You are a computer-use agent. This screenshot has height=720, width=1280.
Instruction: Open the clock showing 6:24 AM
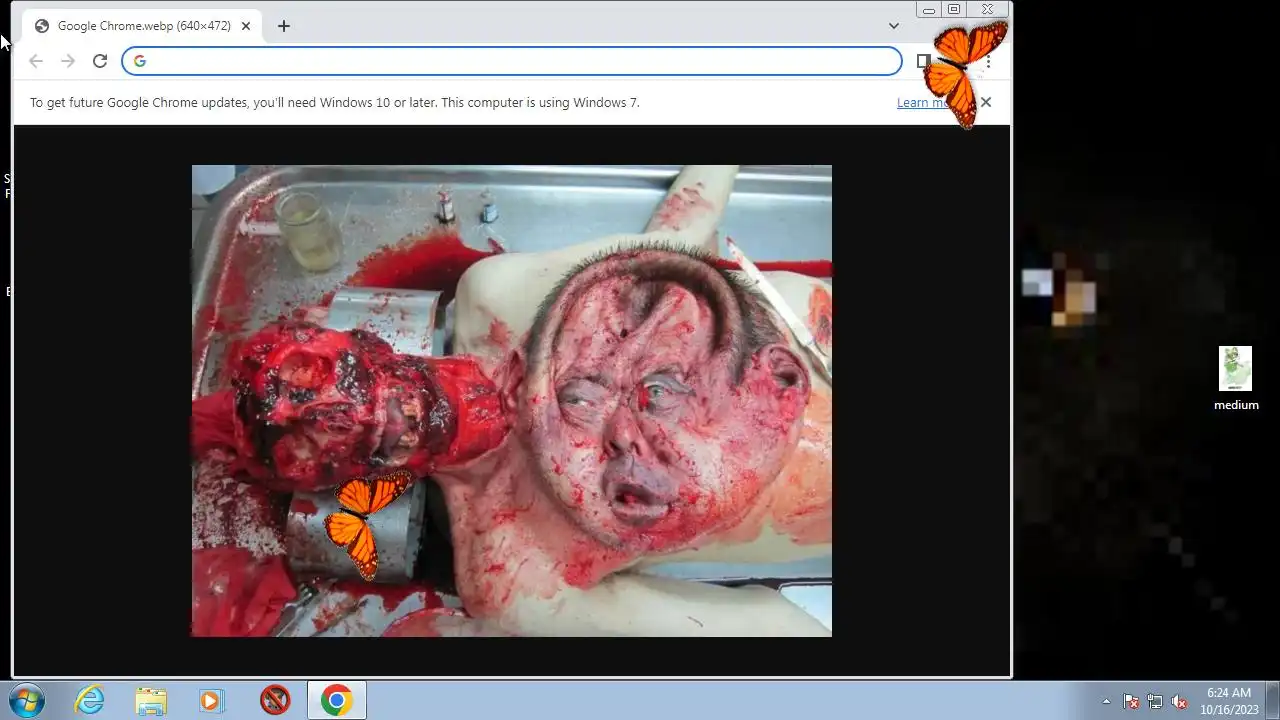tap(1228, 700)
